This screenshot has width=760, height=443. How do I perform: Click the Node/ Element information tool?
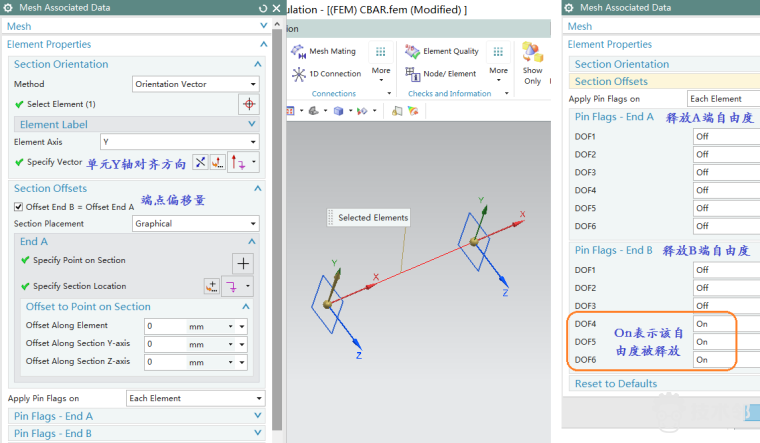coord(440,74)
